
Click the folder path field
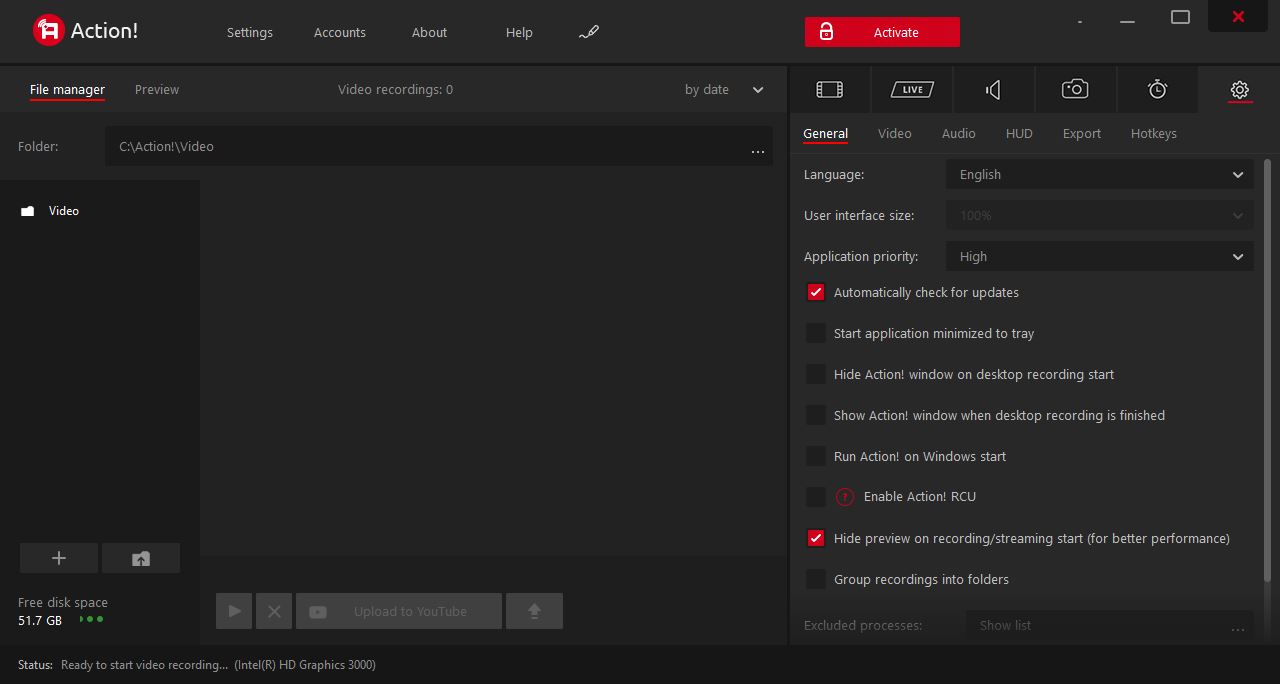point(438,147)
